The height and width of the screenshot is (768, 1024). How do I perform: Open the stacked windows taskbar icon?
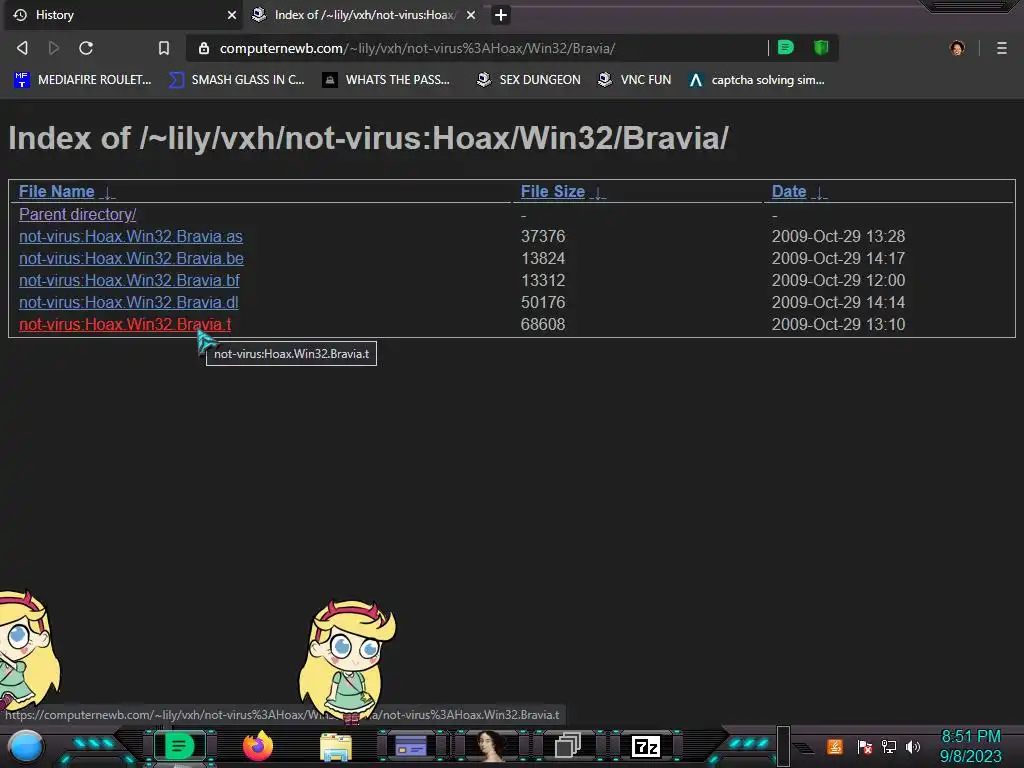pos(568,746)
